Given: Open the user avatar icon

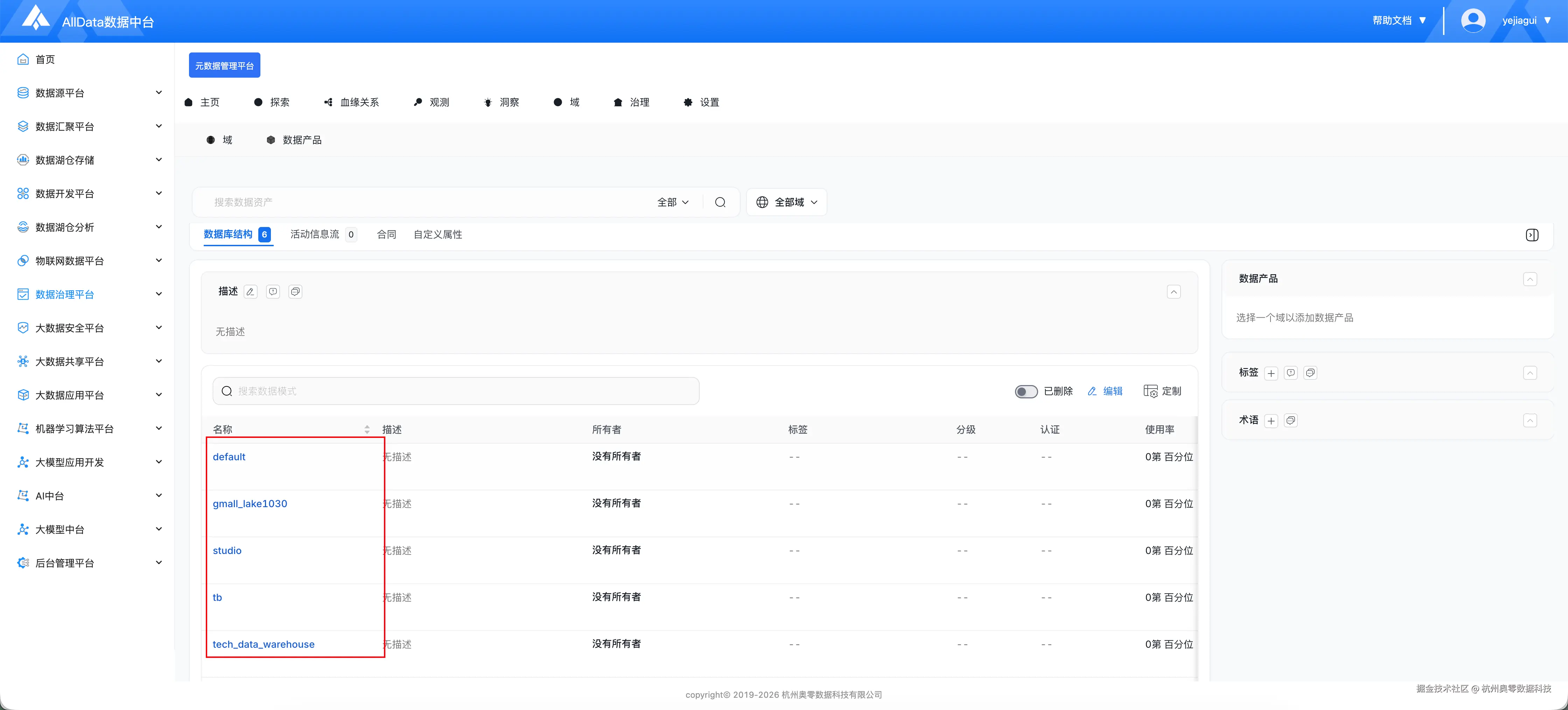Looking at the screenshot, I should coord(1472,21).
